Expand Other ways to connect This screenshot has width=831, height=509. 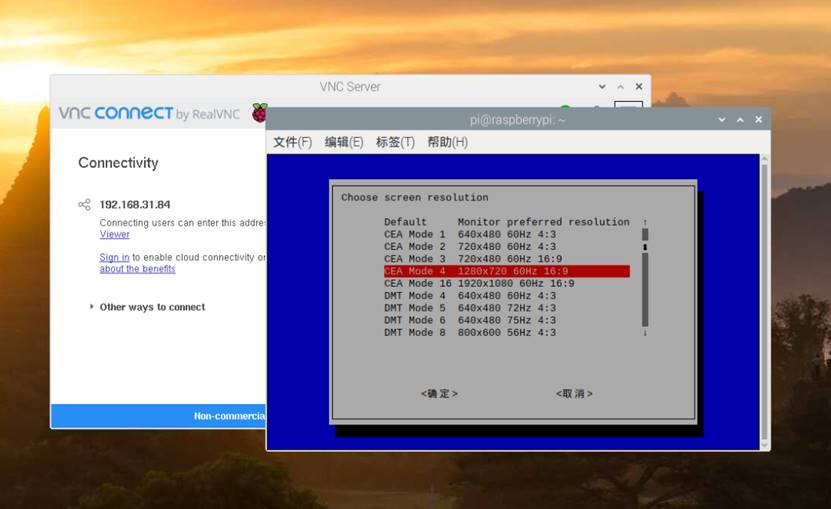click(148, 307)
